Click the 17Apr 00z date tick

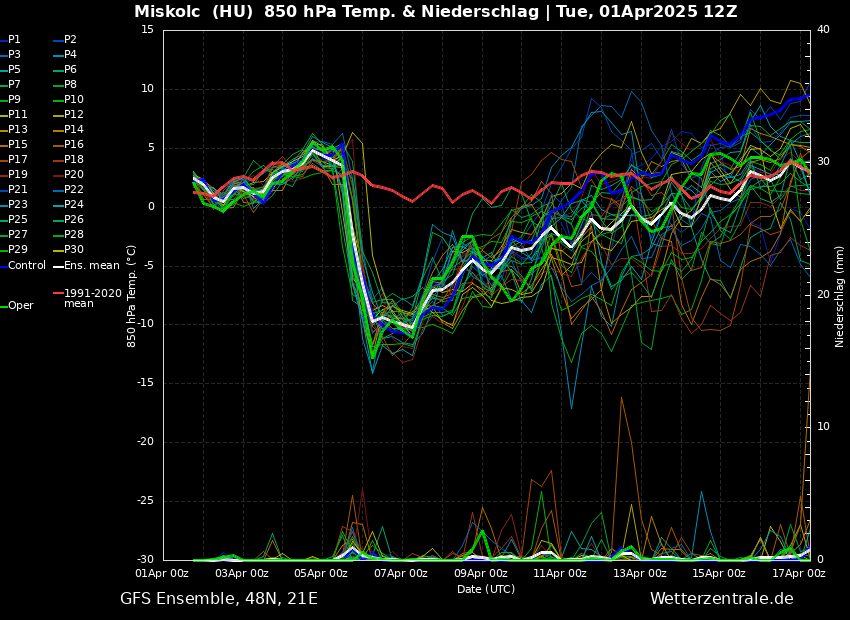(799, 574)
